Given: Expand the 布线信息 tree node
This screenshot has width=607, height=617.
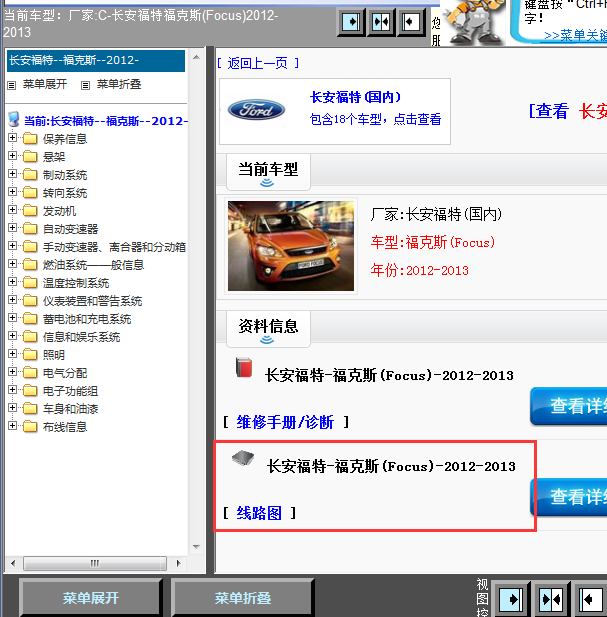Looking at the screenshot, I should click(12, 426).
